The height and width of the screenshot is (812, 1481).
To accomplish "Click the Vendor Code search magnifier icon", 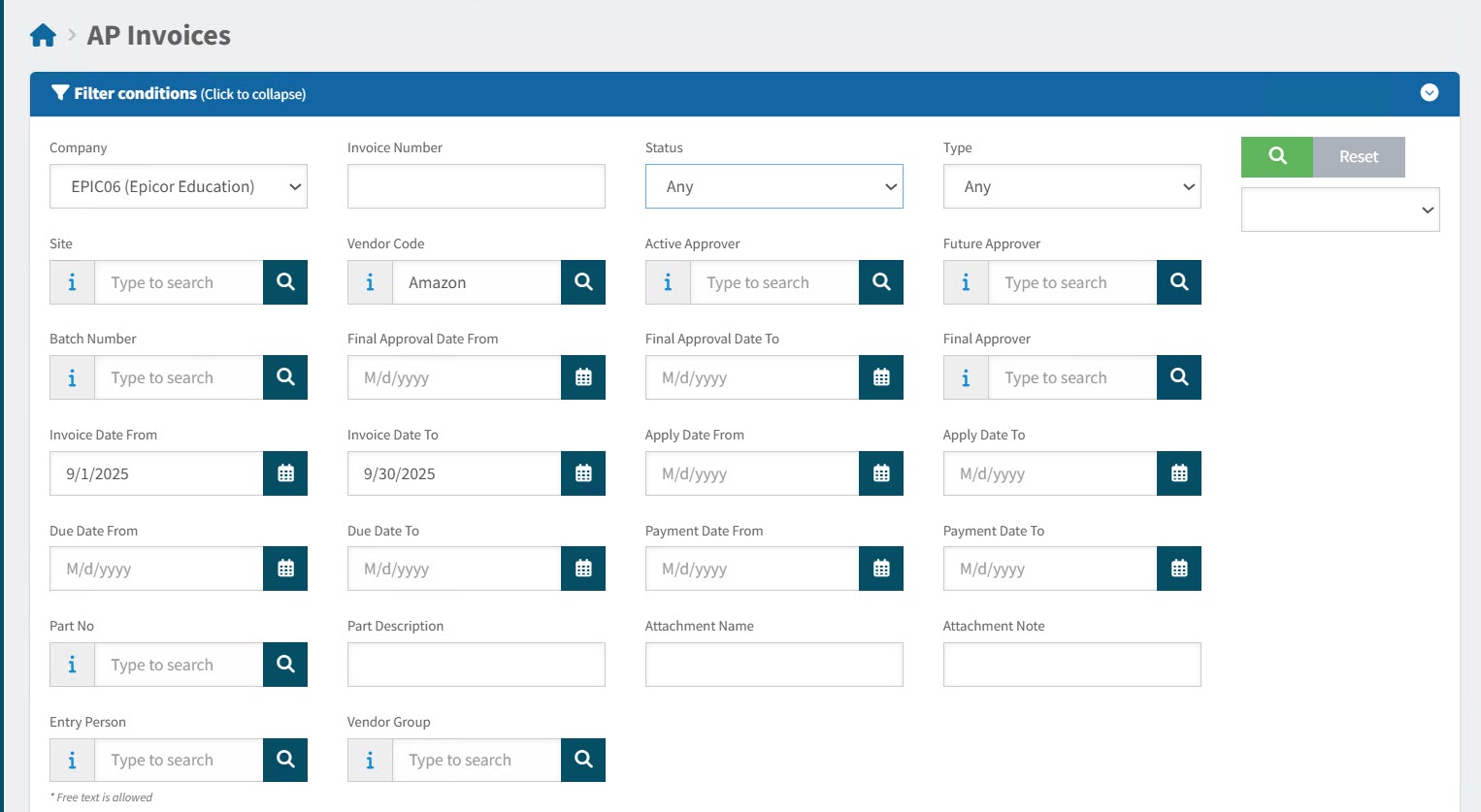I will click(x=583, y=282).
